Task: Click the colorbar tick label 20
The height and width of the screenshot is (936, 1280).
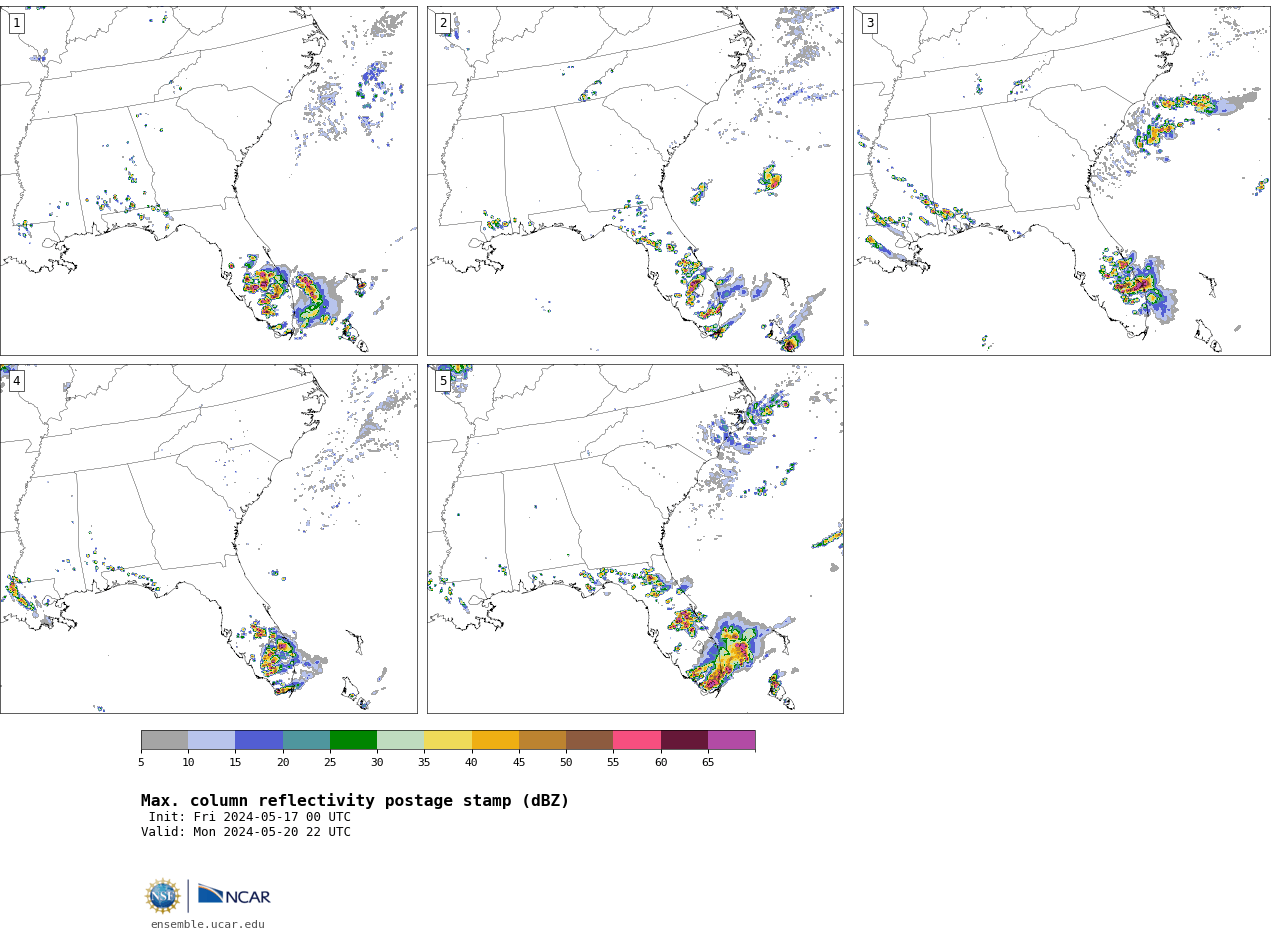Action: [x=283, y=763]
